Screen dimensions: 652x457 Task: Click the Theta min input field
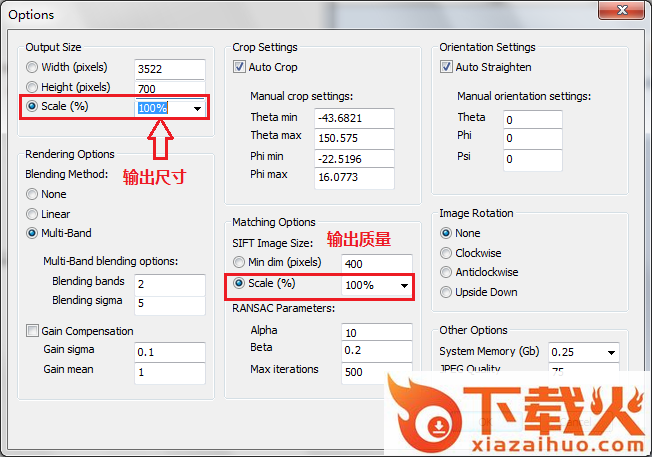click(x=352, y=118)
